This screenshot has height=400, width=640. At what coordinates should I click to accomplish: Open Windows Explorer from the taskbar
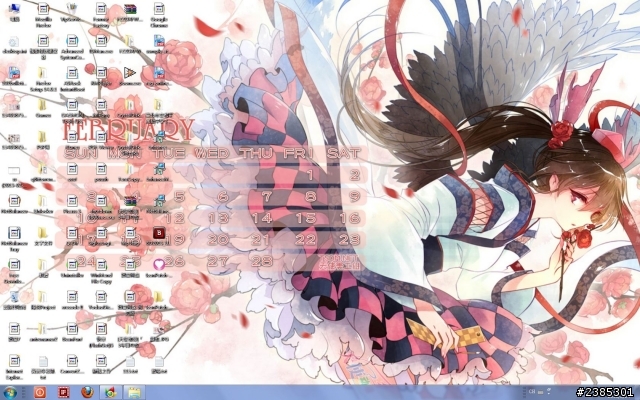tap(134, 393)
